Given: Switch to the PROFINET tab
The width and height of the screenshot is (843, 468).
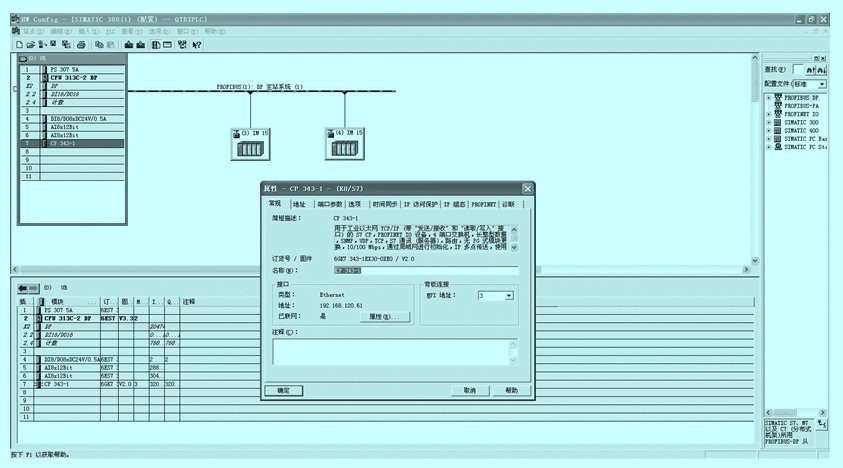Looking at the screenshot, I should pos(483,204).
